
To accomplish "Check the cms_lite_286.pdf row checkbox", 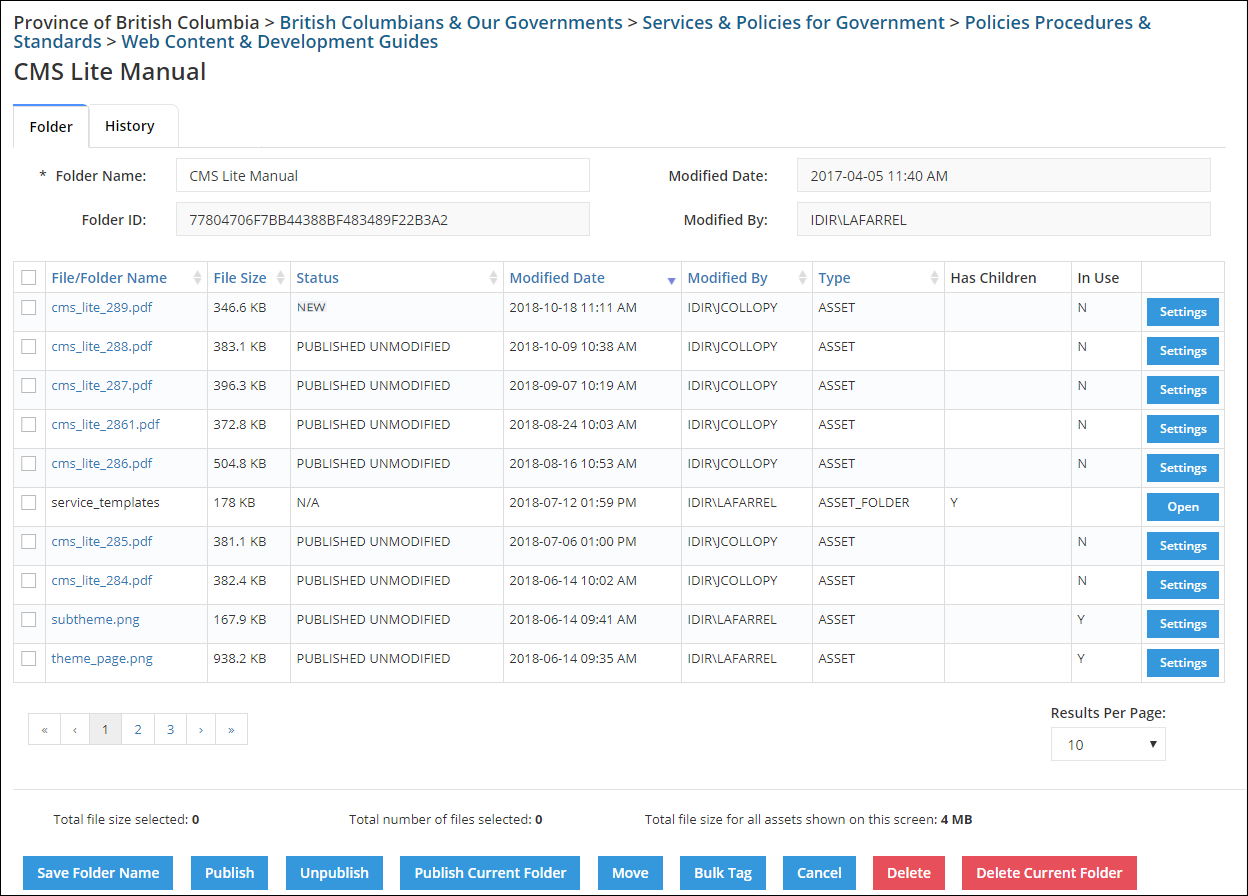I will tap(29, 463).
